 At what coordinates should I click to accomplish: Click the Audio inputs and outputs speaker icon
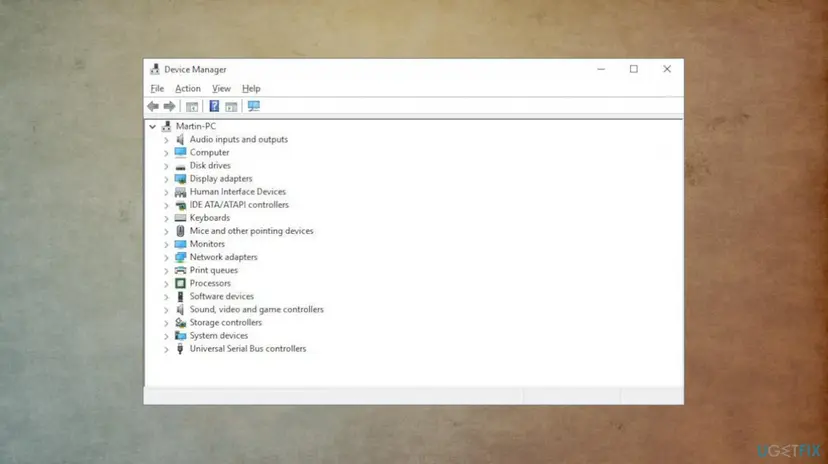click(181, 139)
